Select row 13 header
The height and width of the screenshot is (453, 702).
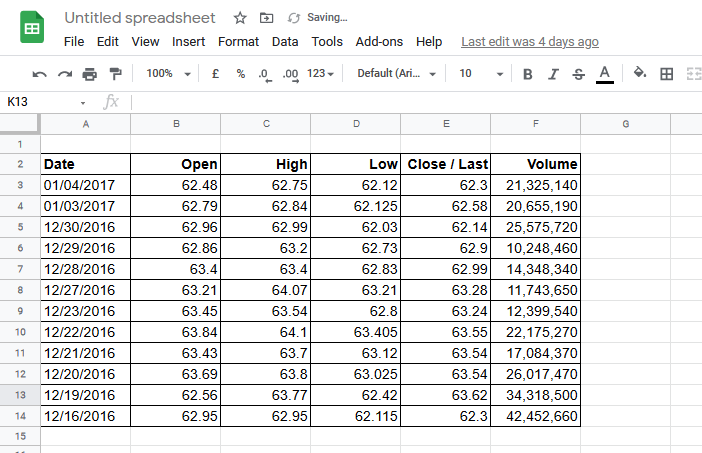[x=20, y=395]
